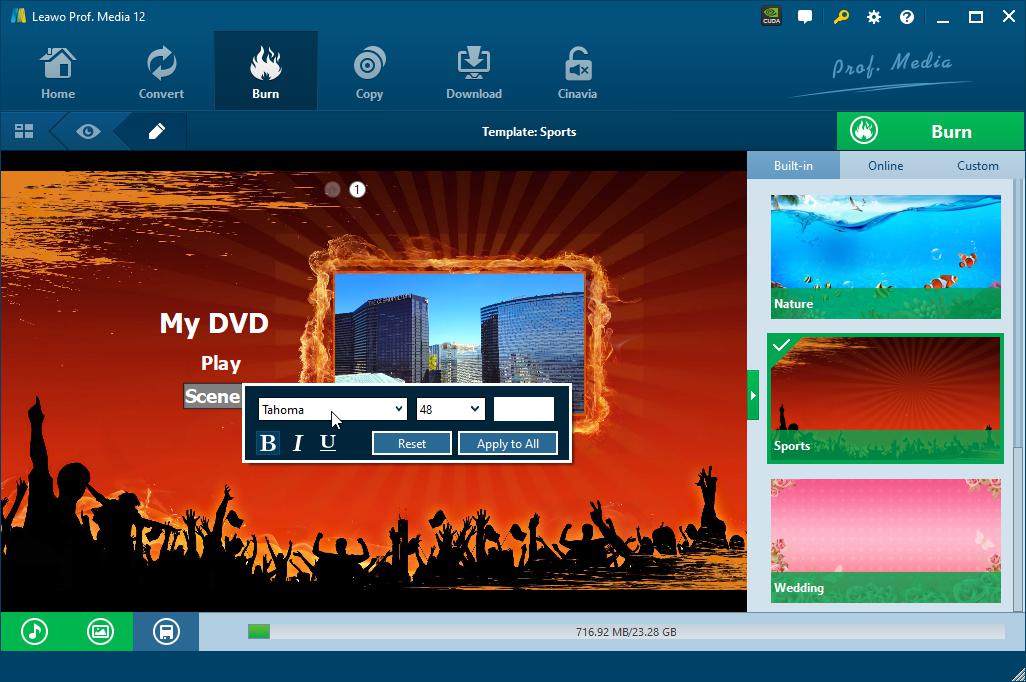Switch to the Custom templates tab

(978, 166)
